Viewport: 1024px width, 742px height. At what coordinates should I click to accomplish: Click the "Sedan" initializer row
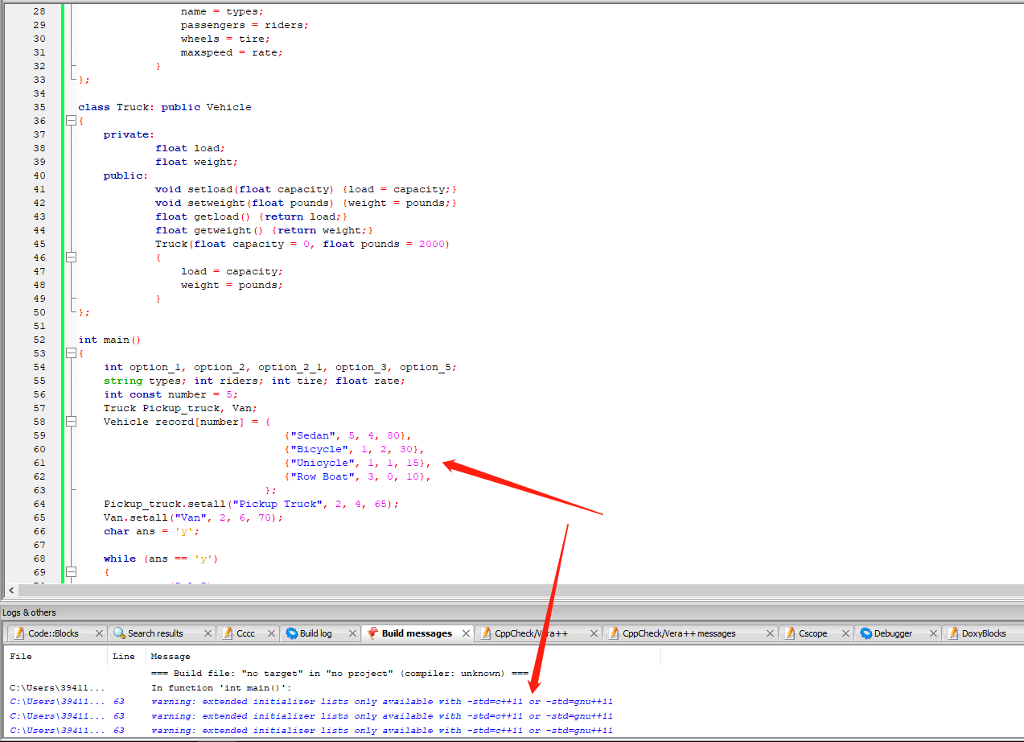[x=348, y=435]
